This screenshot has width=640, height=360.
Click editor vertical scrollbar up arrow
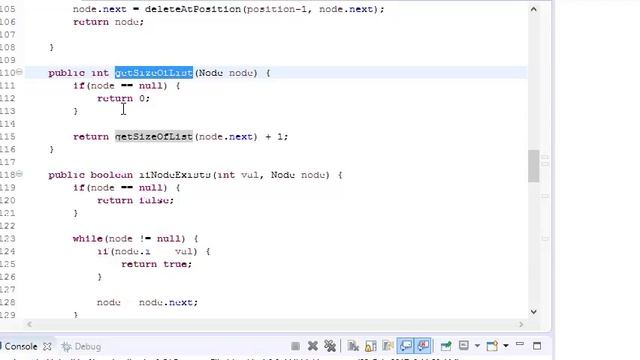[533, 9]
